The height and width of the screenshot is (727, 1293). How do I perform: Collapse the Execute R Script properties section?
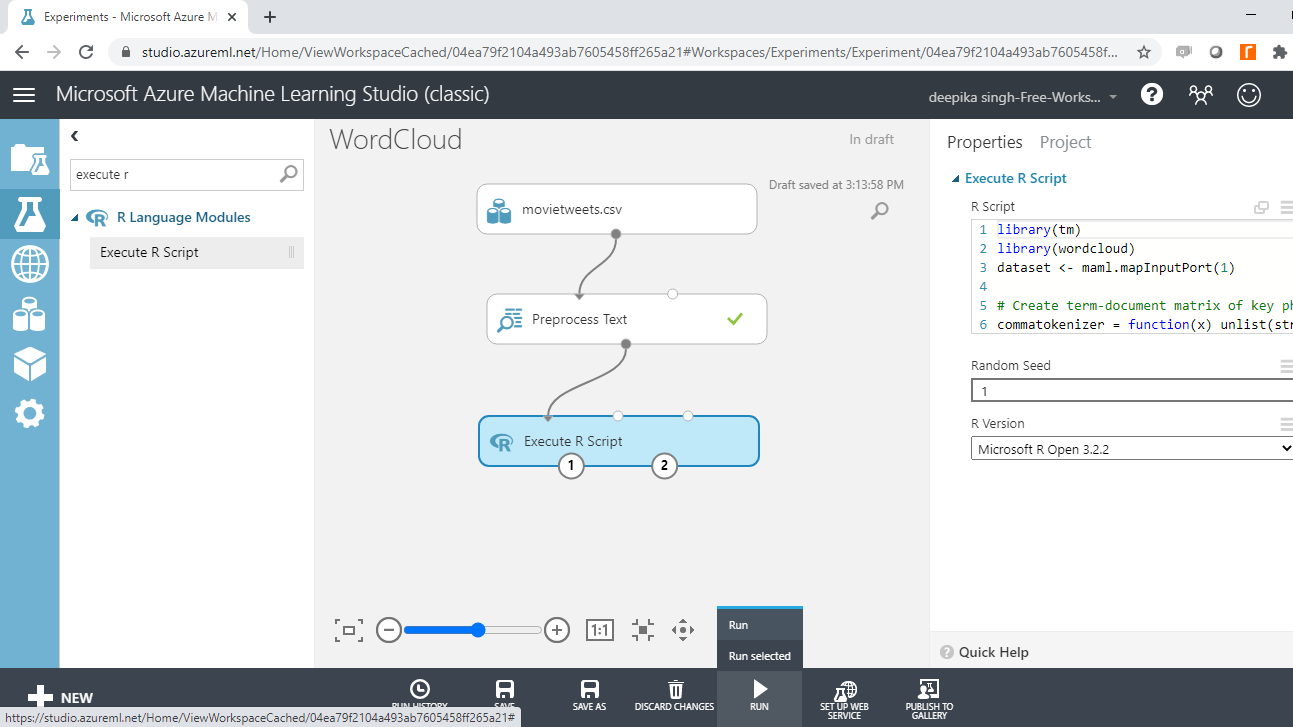pyautogui.click(x=955, y=179)
